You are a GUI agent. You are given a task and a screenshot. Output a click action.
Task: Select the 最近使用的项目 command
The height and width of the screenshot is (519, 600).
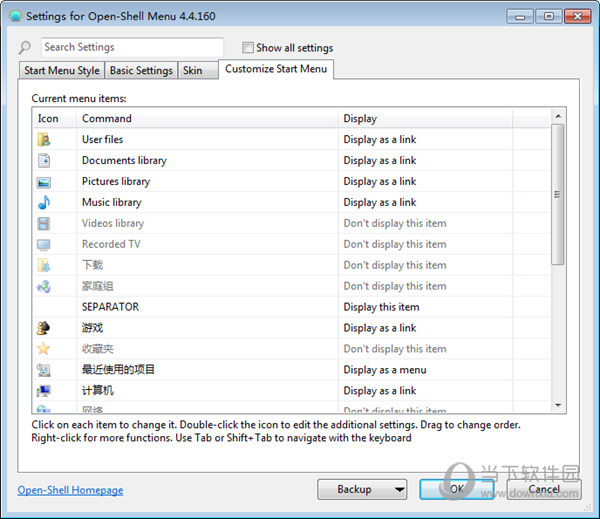(x=118, y=370)
